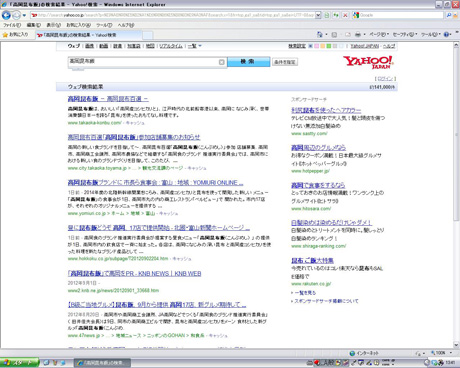Image resolution: width=460 pixels, height=368 pixels.
Task: Click the Google search provider icon
Action: point(356,15)
